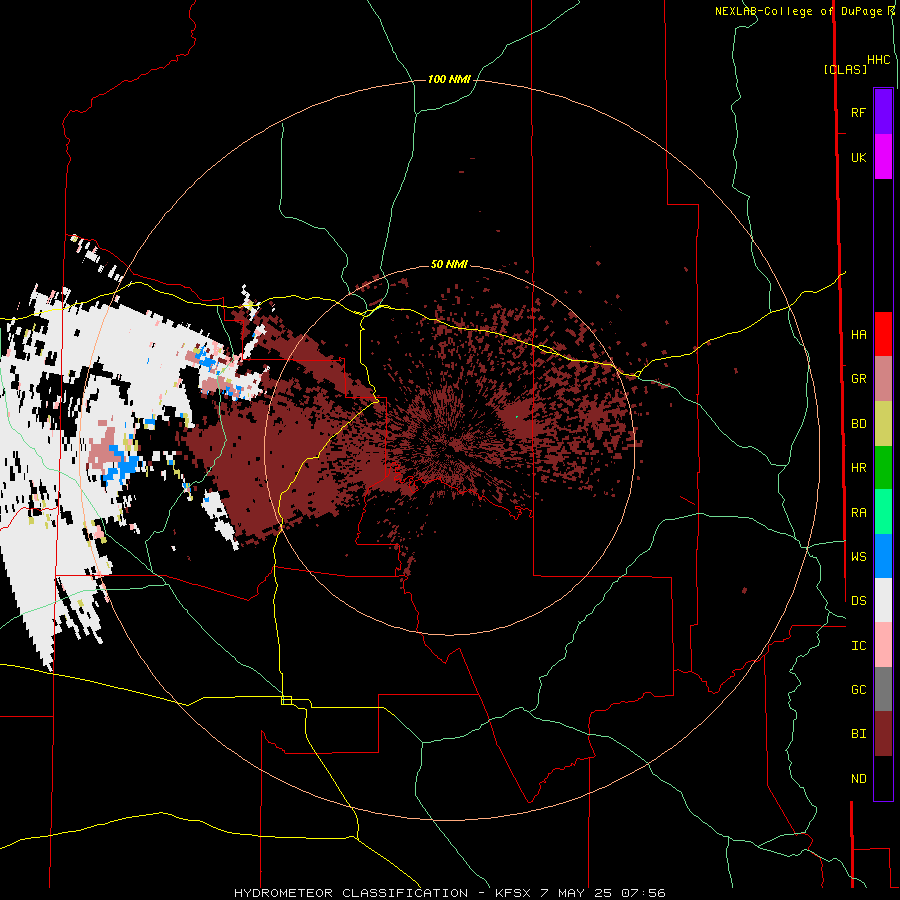Click the UK legend label
The width and height of the screenshot is (900, 900).
point(858,158)
